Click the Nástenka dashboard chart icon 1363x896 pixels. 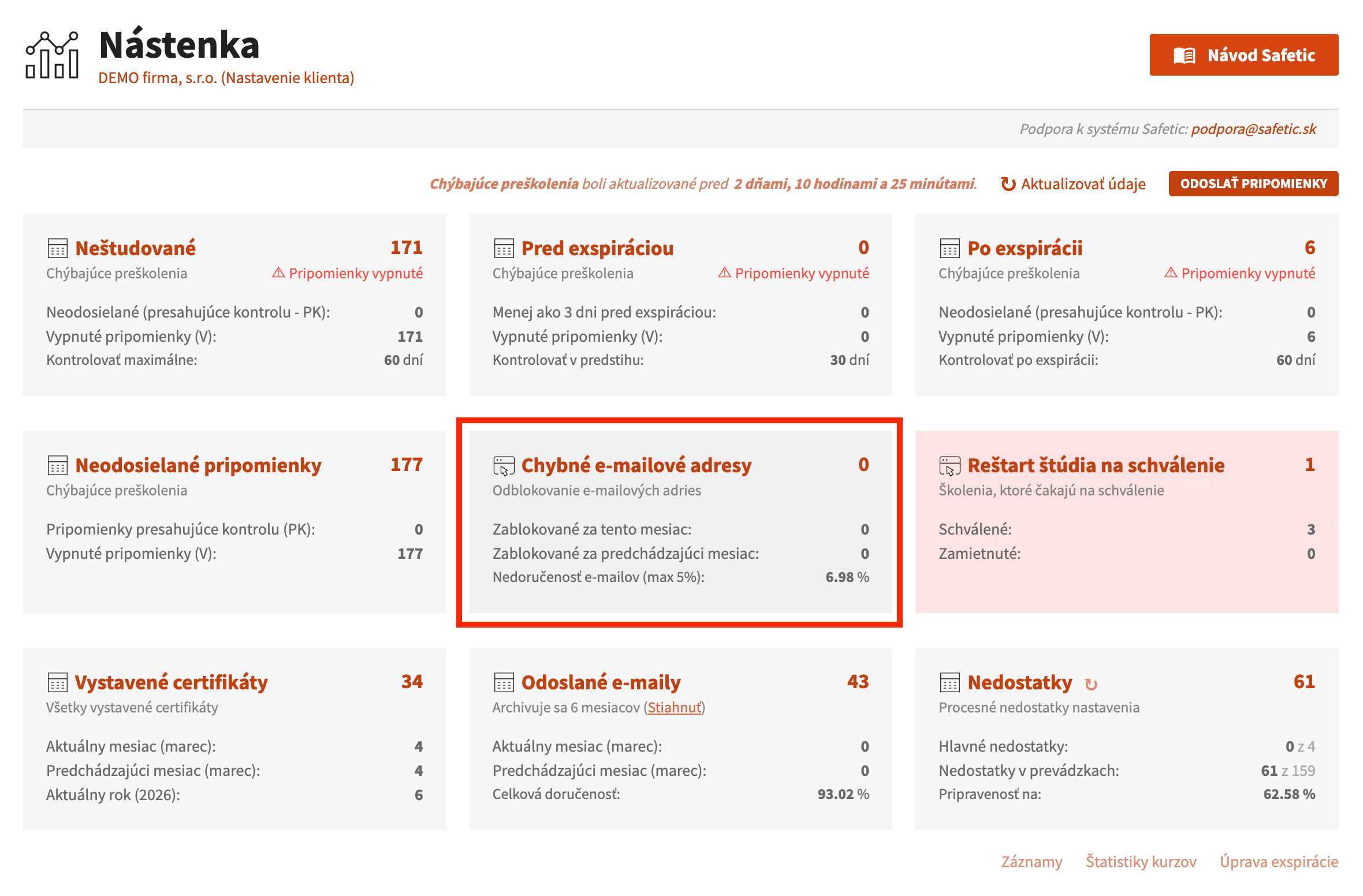(x=52, y=54)
